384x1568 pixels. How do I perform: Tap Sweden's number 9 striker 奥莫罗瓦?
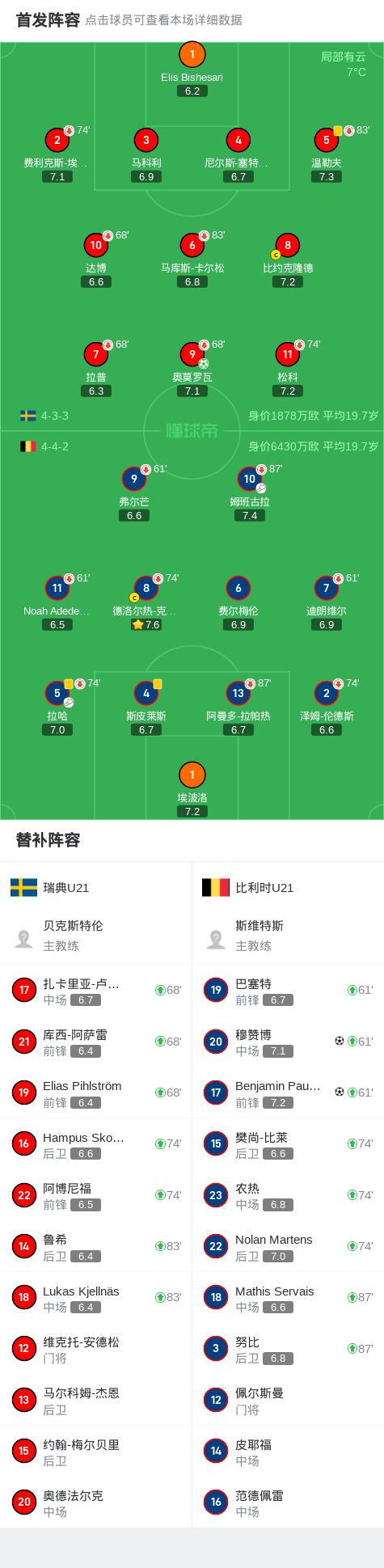point(192,353)
